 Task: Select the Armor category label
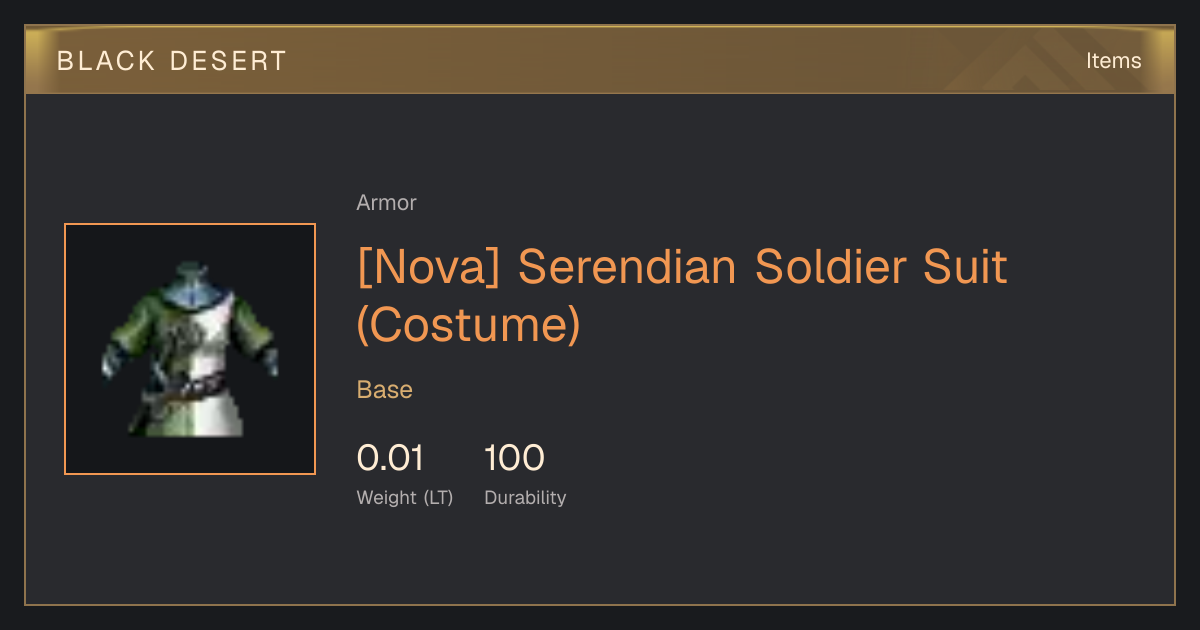coord(386,203)
